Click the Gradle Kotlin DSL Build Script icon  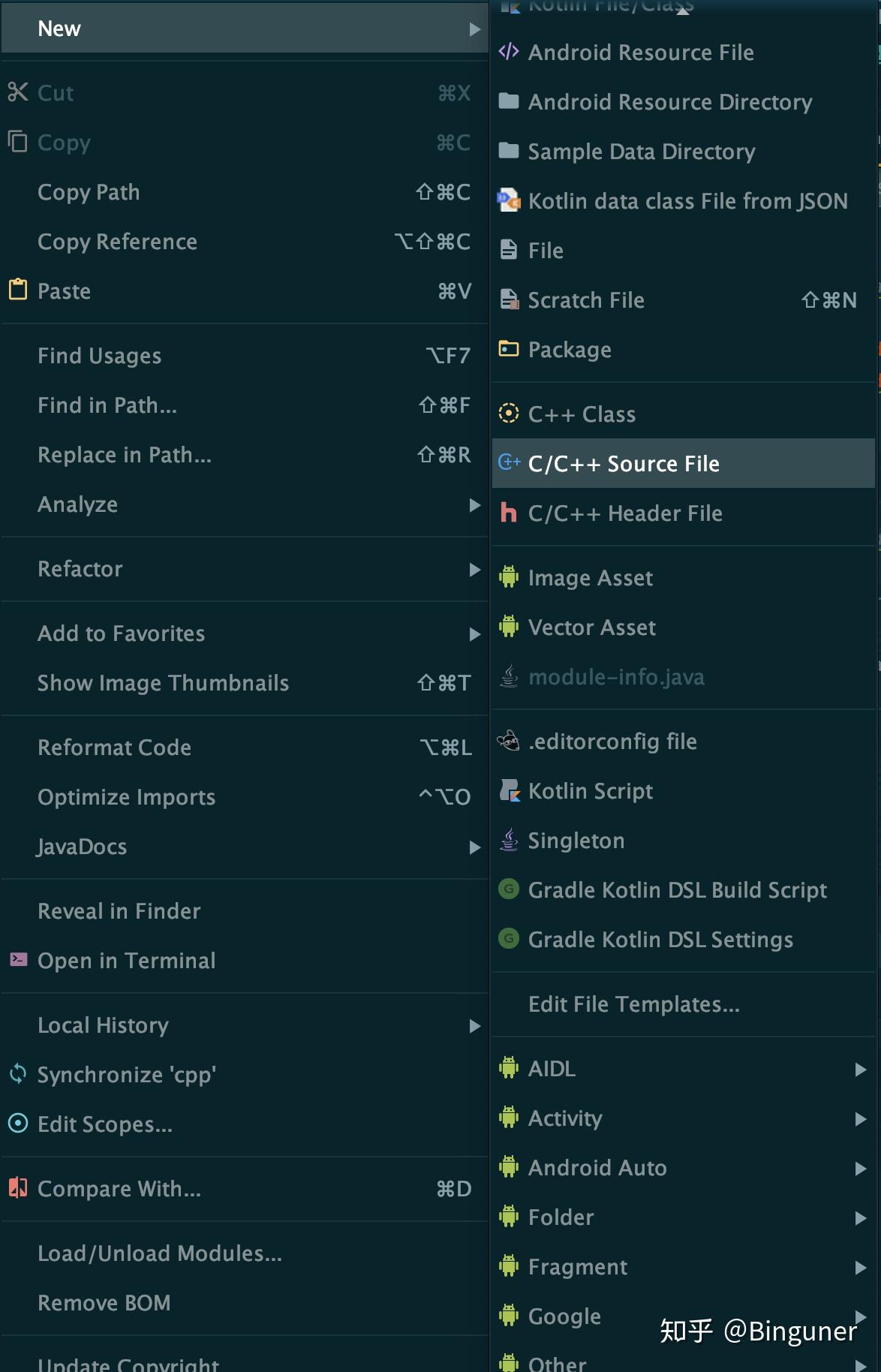point(509,889)
